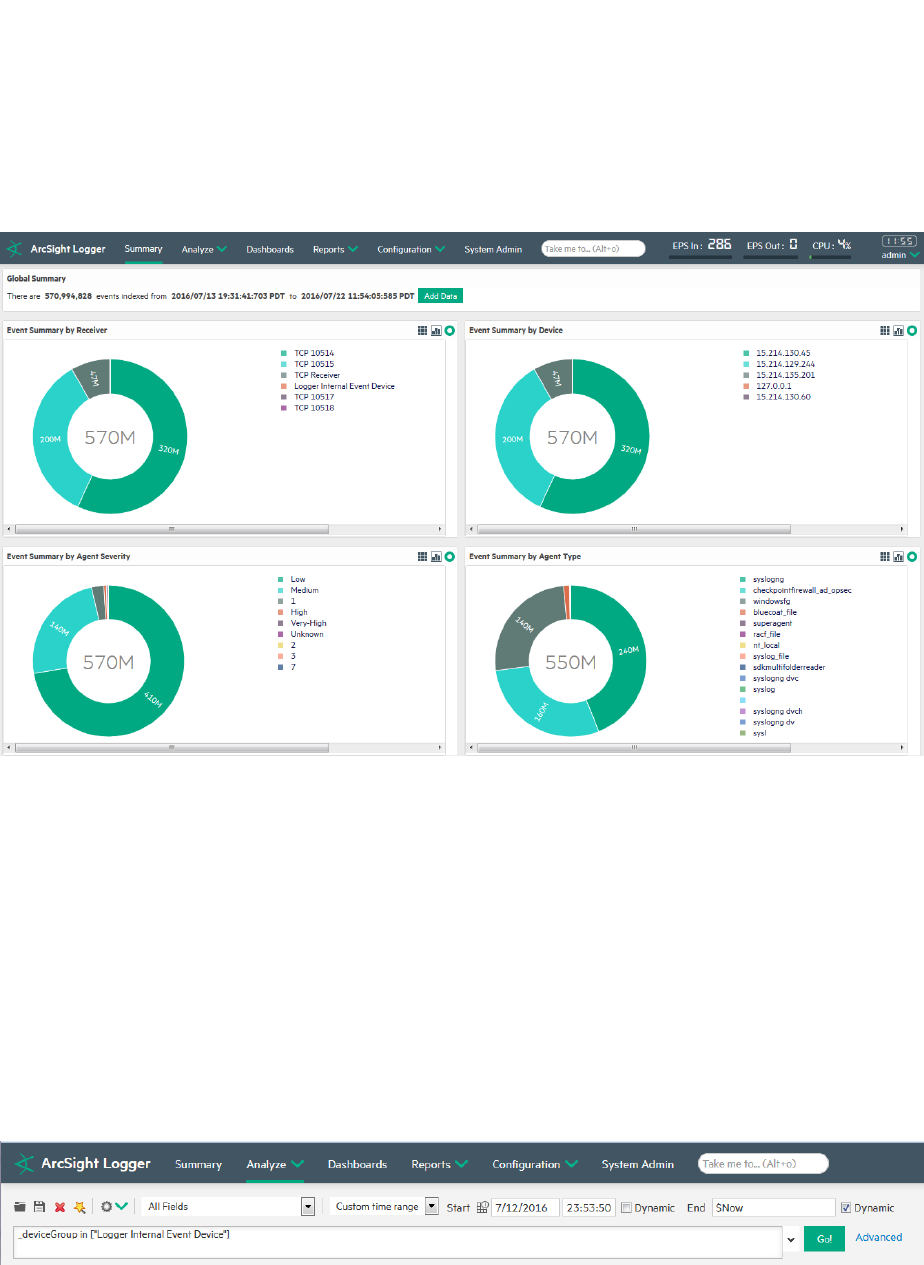Switch Event Summary by Receiver to table view
Screen dimensions: 924x1265
coord(423,330)
